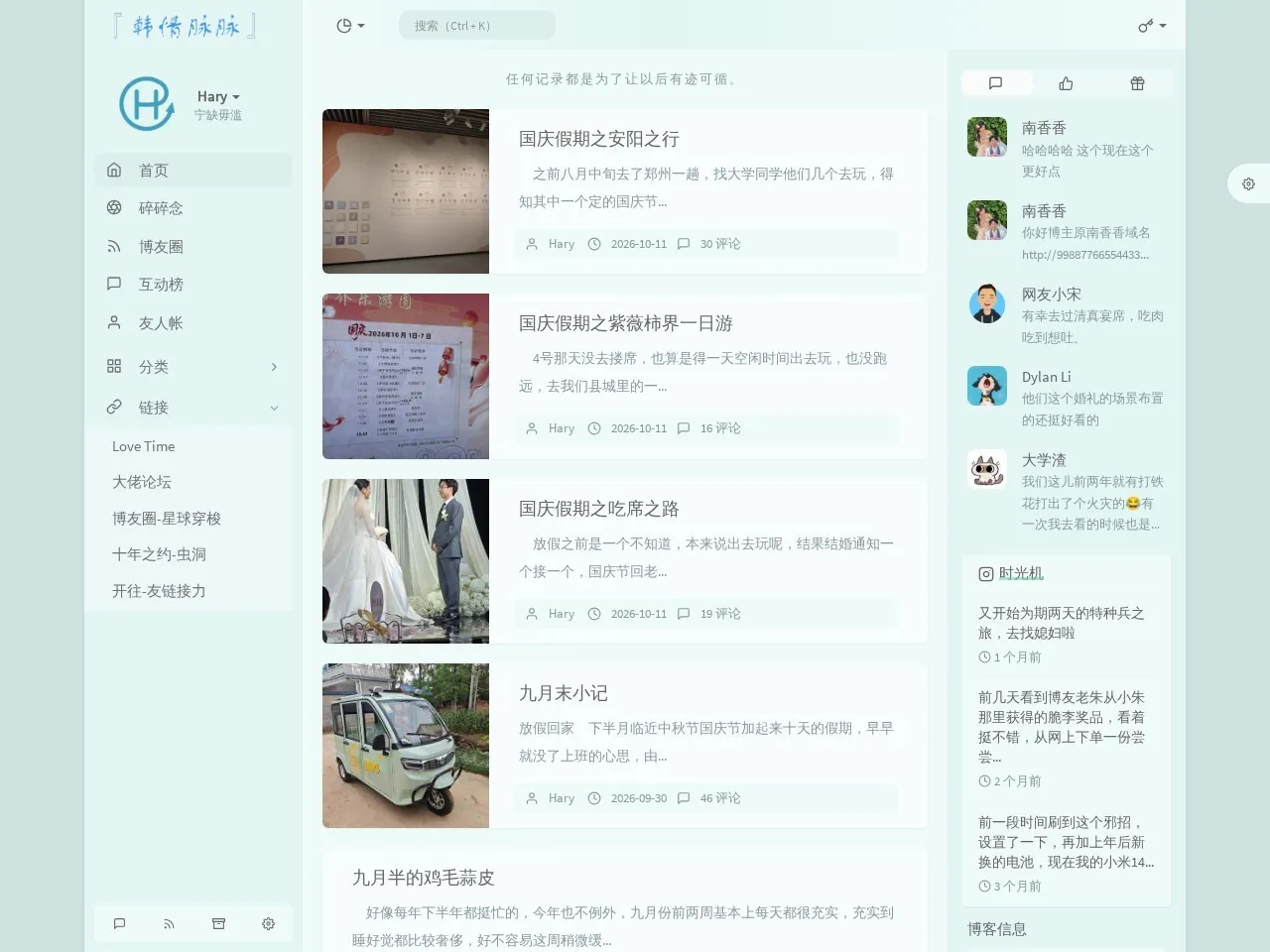
Task: Open the clock icon dropdown in the top bar
Action: coord(350,26)
